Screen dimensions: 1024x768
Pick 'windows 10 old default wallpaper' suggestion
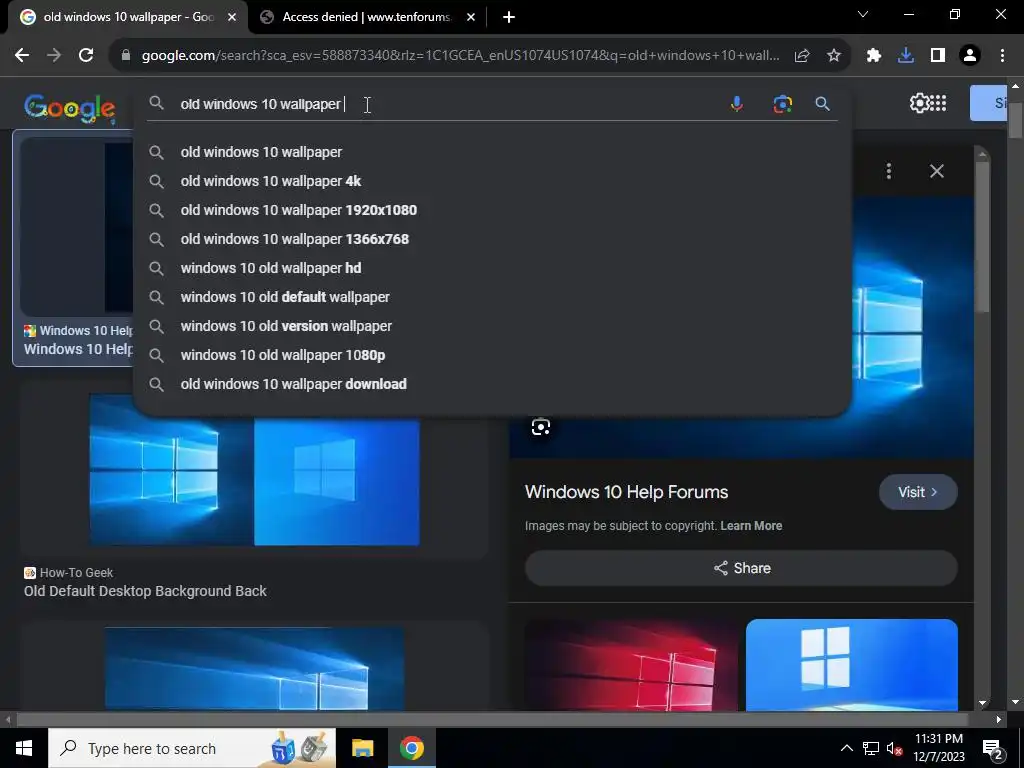[x=285, y=297]
